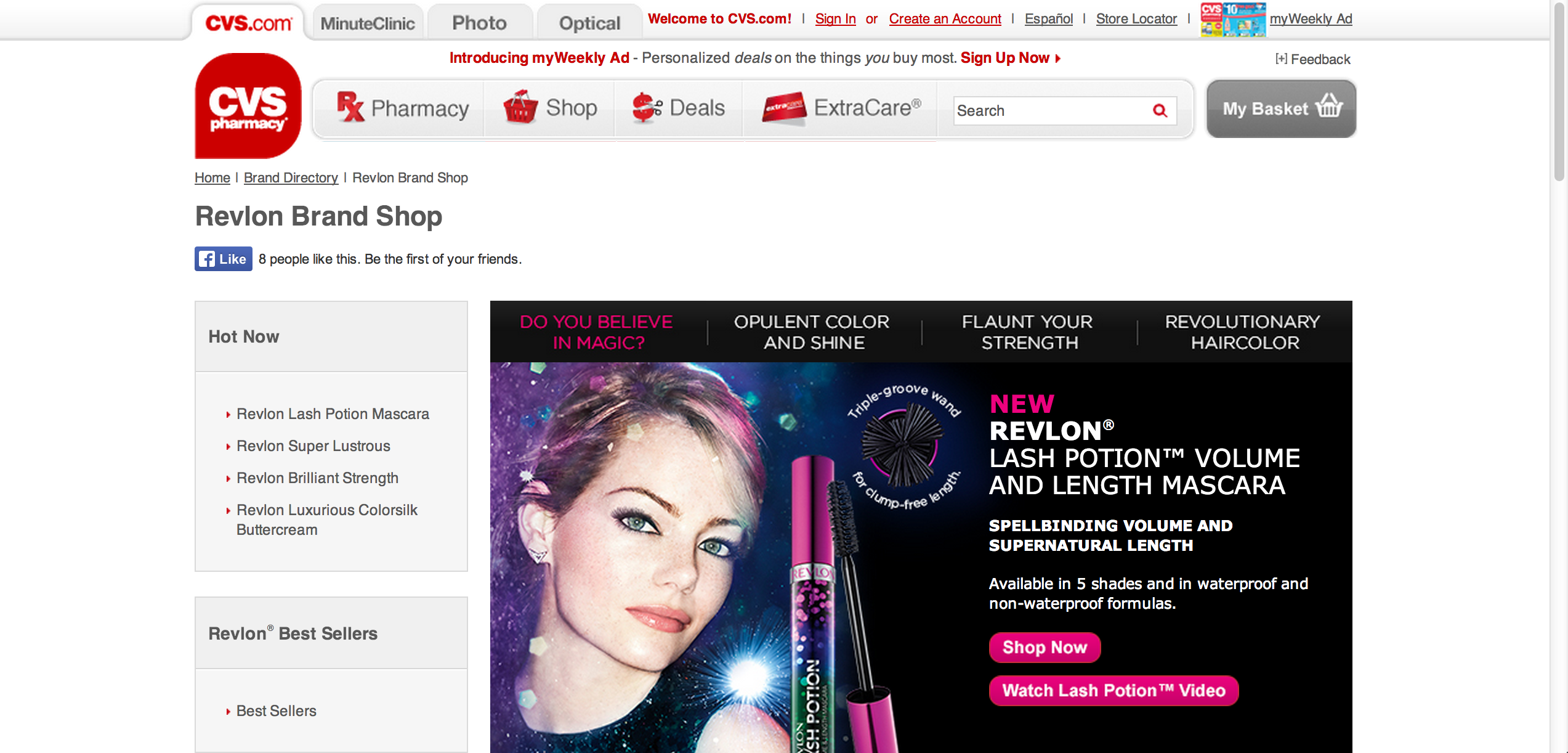The width and height of the screenshot is (1568, 753).
Task: Open Revlon Luxurious Colorsilk Buttercream link
Action: 327,520
